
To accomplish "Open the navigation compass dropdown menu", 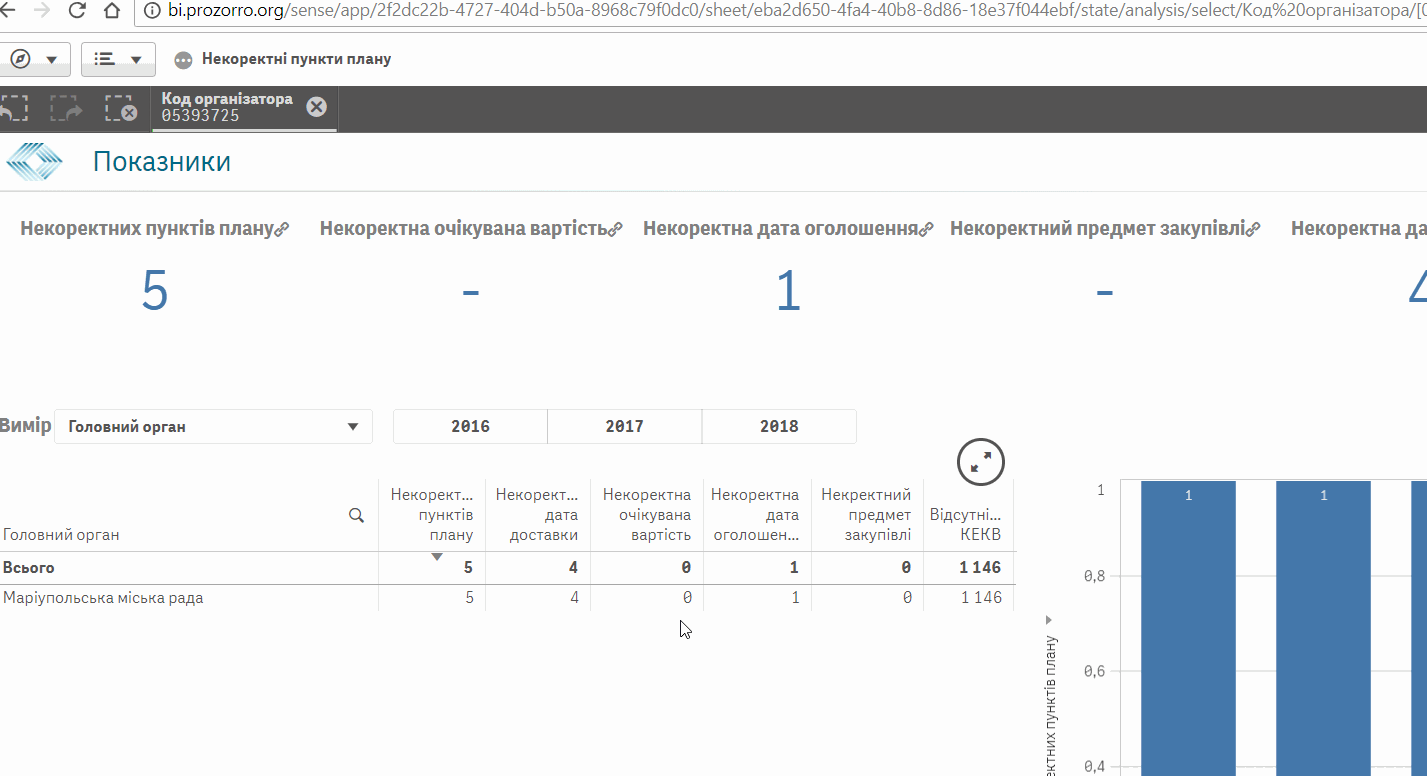I will 33,59.
